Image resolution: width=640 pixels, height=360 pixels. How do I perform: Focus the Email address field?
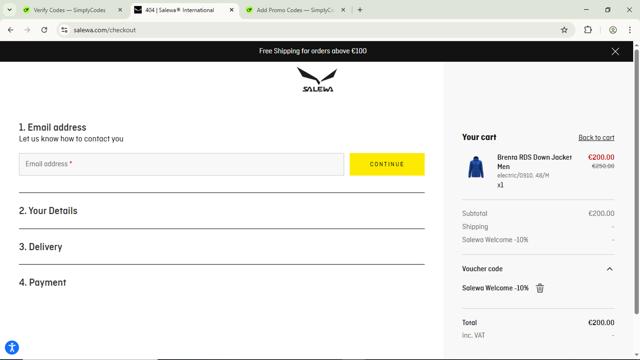tap(181, 164)
